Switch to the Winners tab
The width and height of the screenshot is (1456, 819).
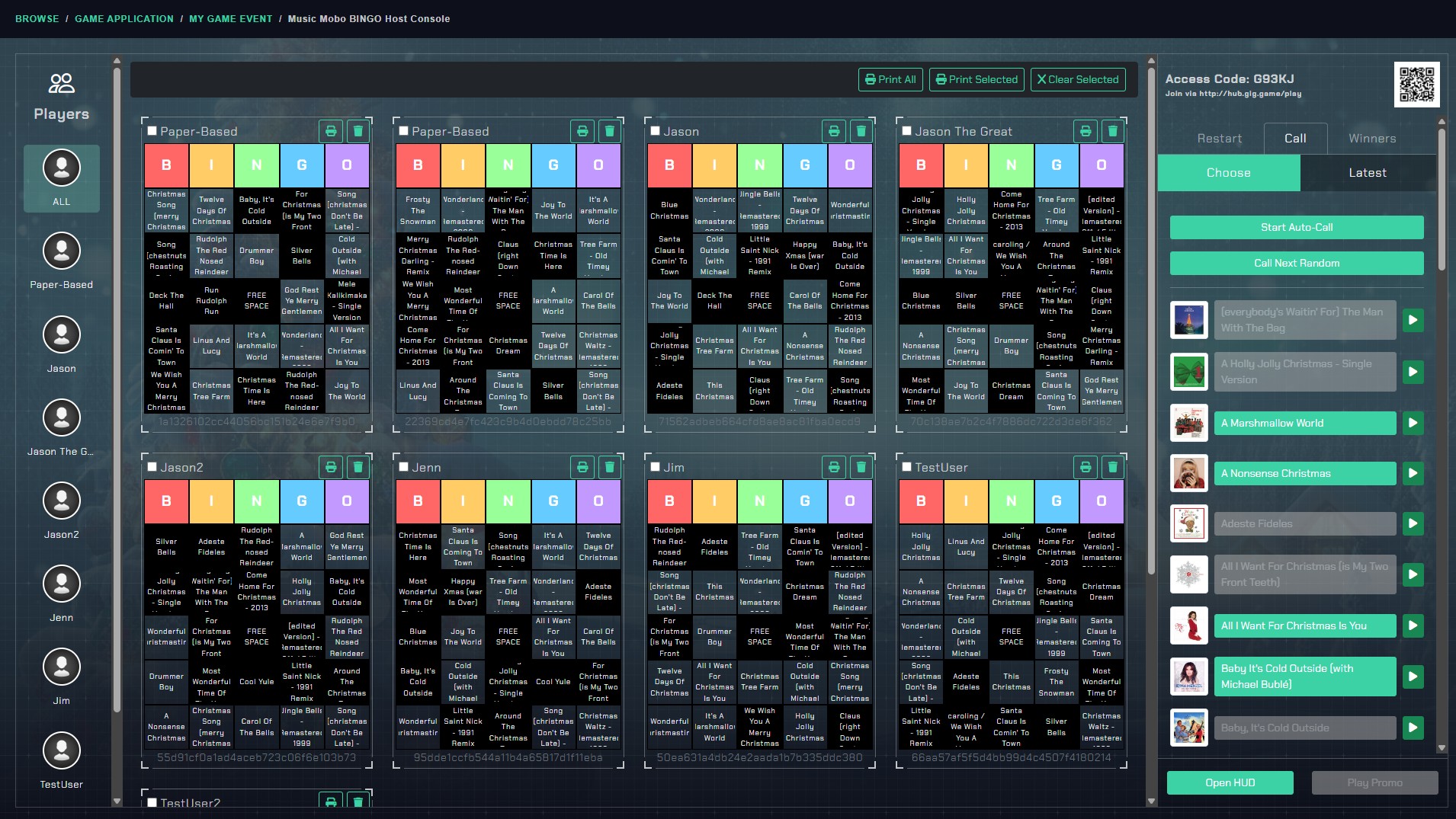tap(1371, 139)
